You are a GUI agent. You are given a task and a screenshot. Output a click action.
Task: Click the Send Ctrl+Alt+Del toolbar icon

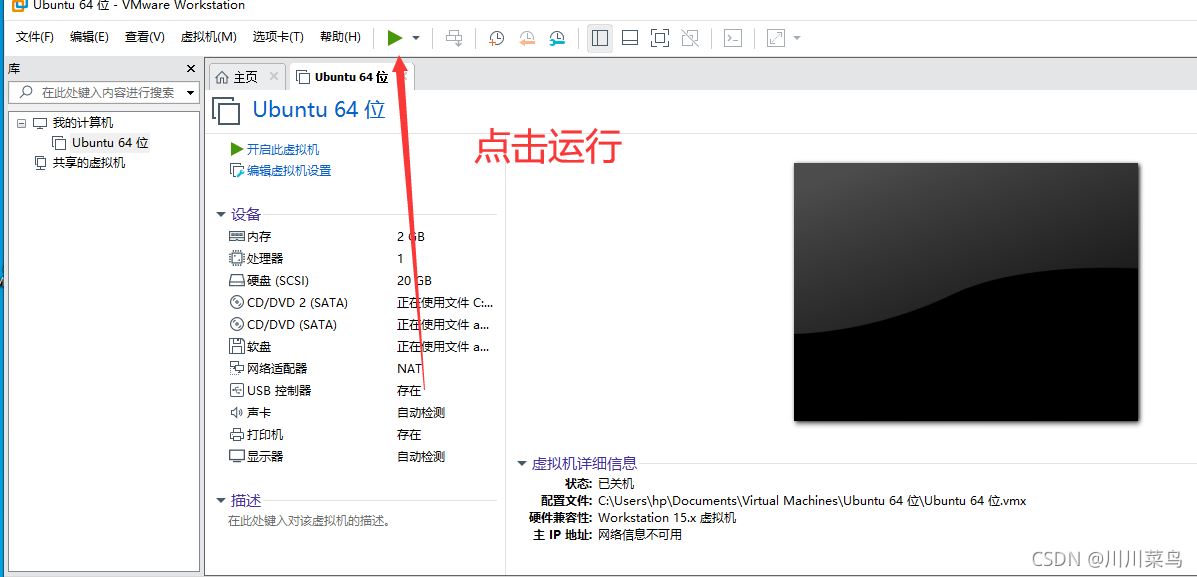[454, 38]
